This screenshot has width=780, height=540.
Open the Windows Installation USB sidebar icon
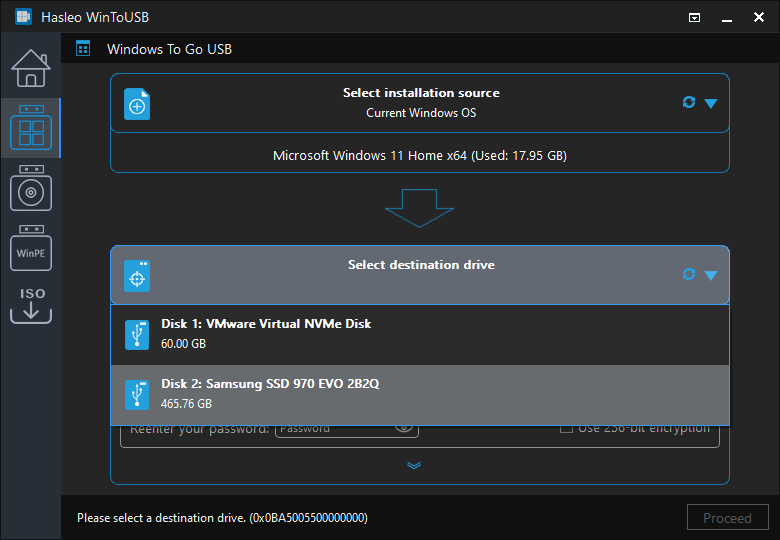(x=31, y=188)
